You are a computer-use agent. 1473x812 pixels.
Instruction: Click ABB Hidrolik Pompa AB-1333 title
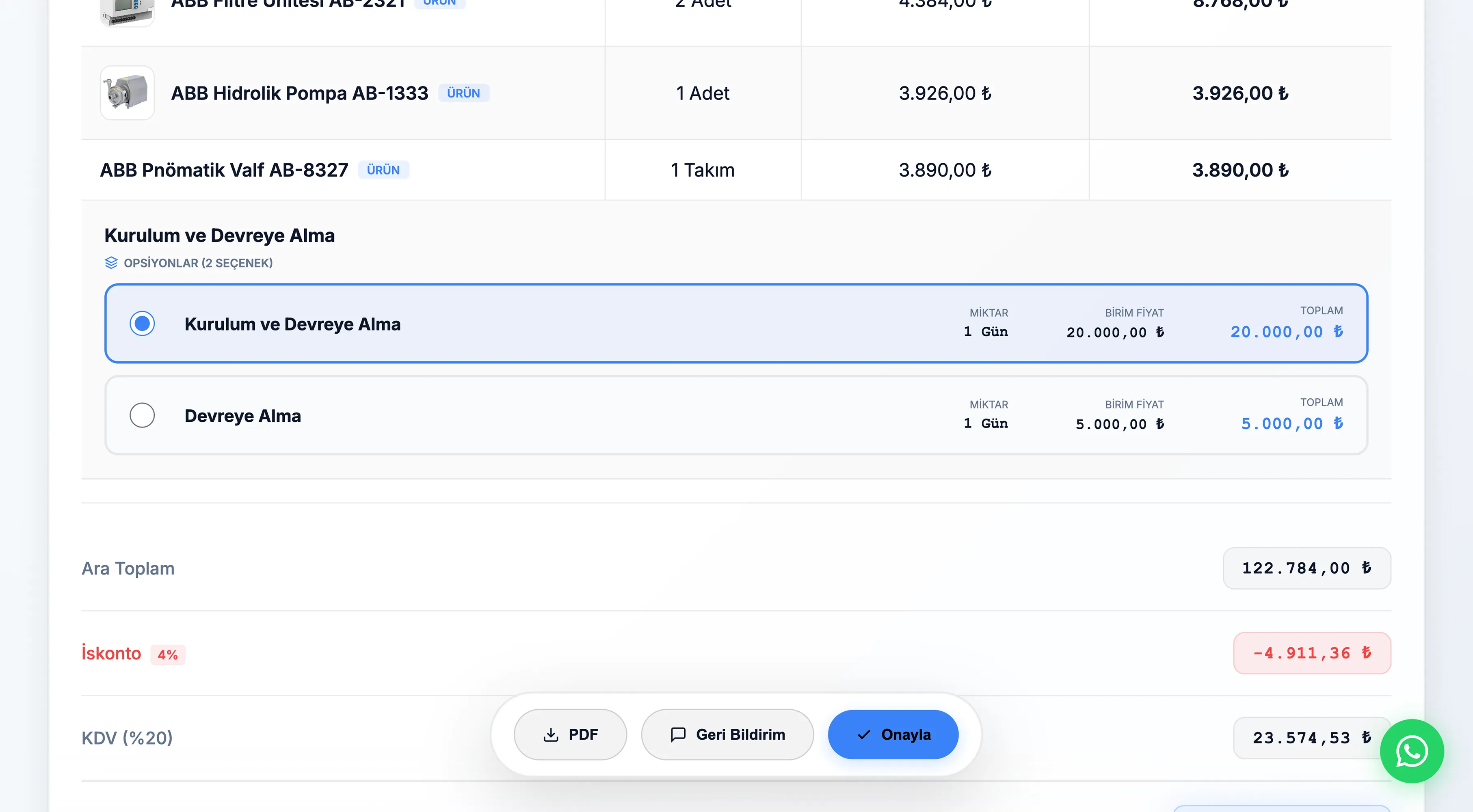tap(299, 93)
